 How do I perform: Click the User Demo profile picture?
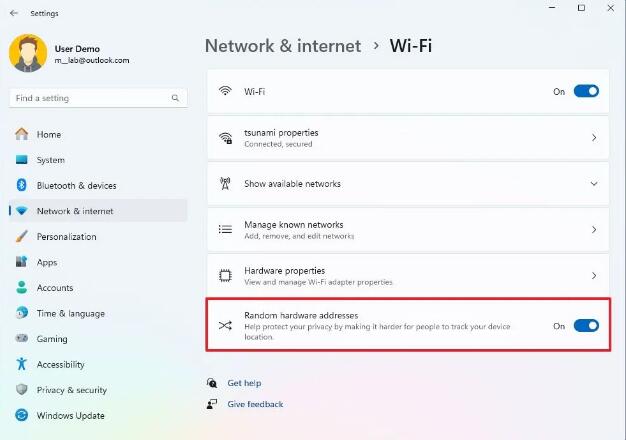[x=27, y=54]
